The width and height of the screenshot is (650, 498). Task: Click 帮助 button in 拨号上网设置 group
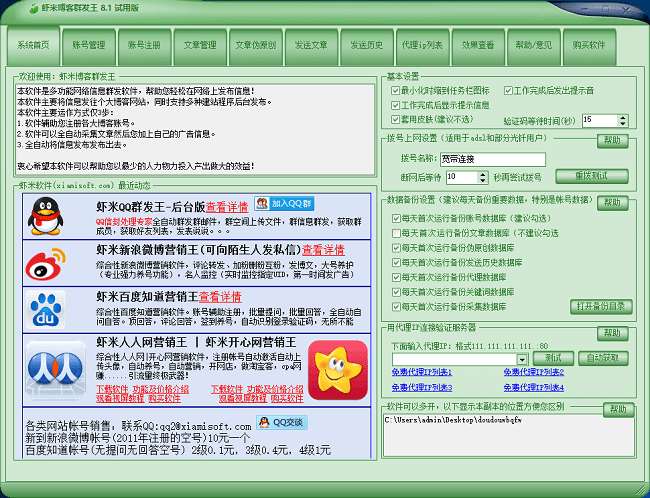tap(613, 141)
